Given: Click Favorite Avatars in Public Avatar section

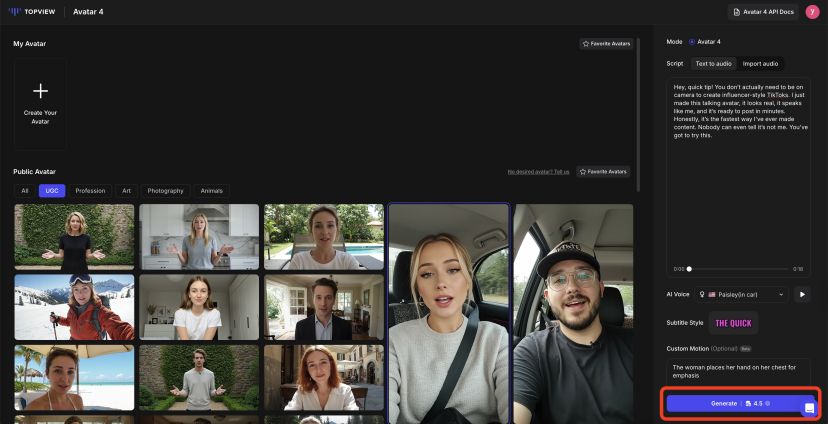Looking at the screenshot, I should click(603, 171).
